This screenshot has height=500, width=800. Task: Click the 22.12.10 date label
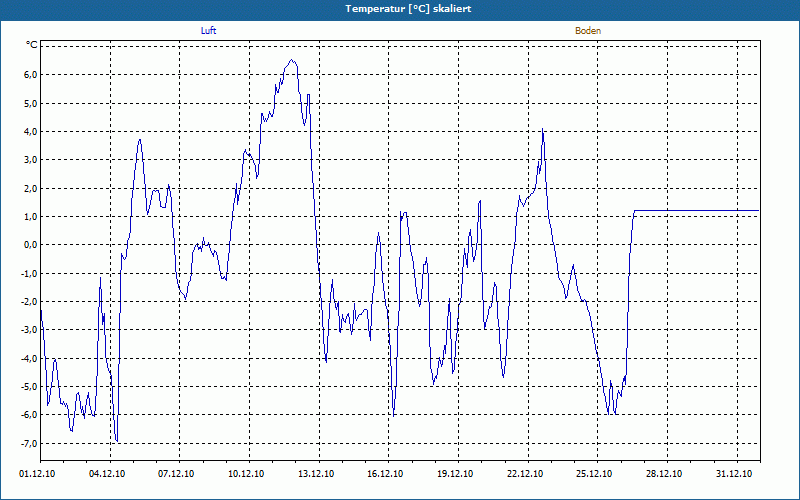526,474
